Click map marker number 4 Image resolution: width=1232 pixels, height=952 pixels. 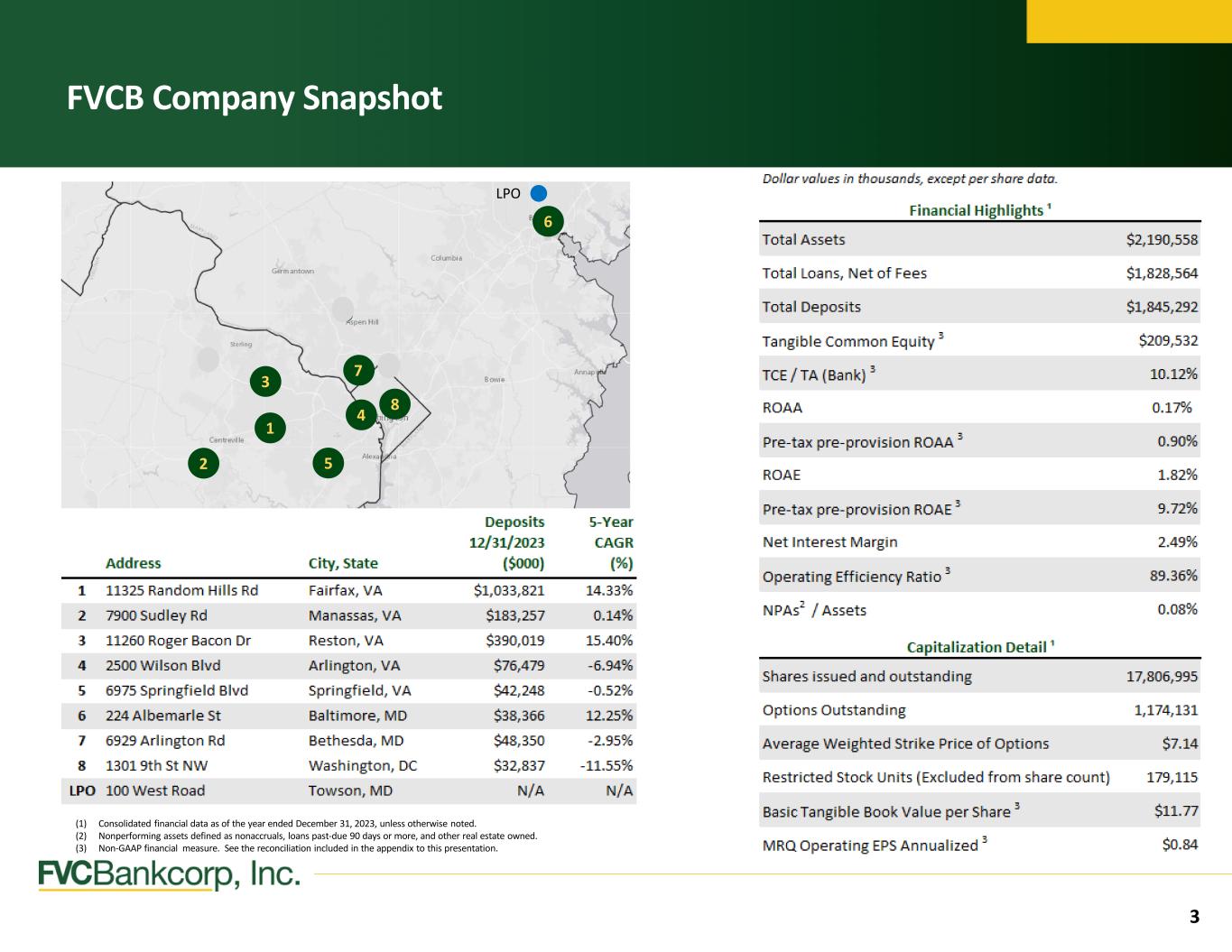(x=361, y=415)
